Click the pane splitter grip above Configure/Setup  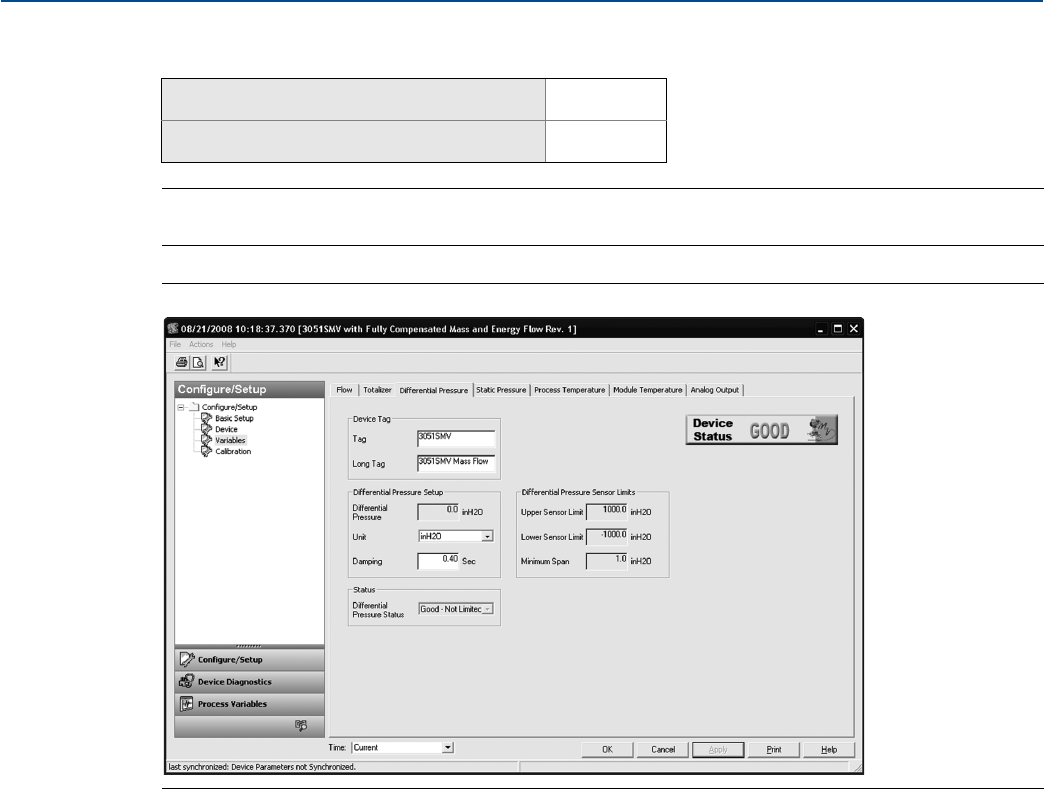(249, 646)
